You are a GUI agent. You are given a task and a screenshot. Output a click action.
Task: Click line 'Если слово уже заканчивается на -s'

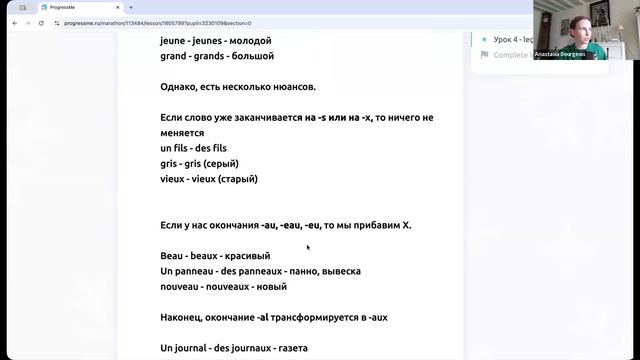(x=297, y=125)
